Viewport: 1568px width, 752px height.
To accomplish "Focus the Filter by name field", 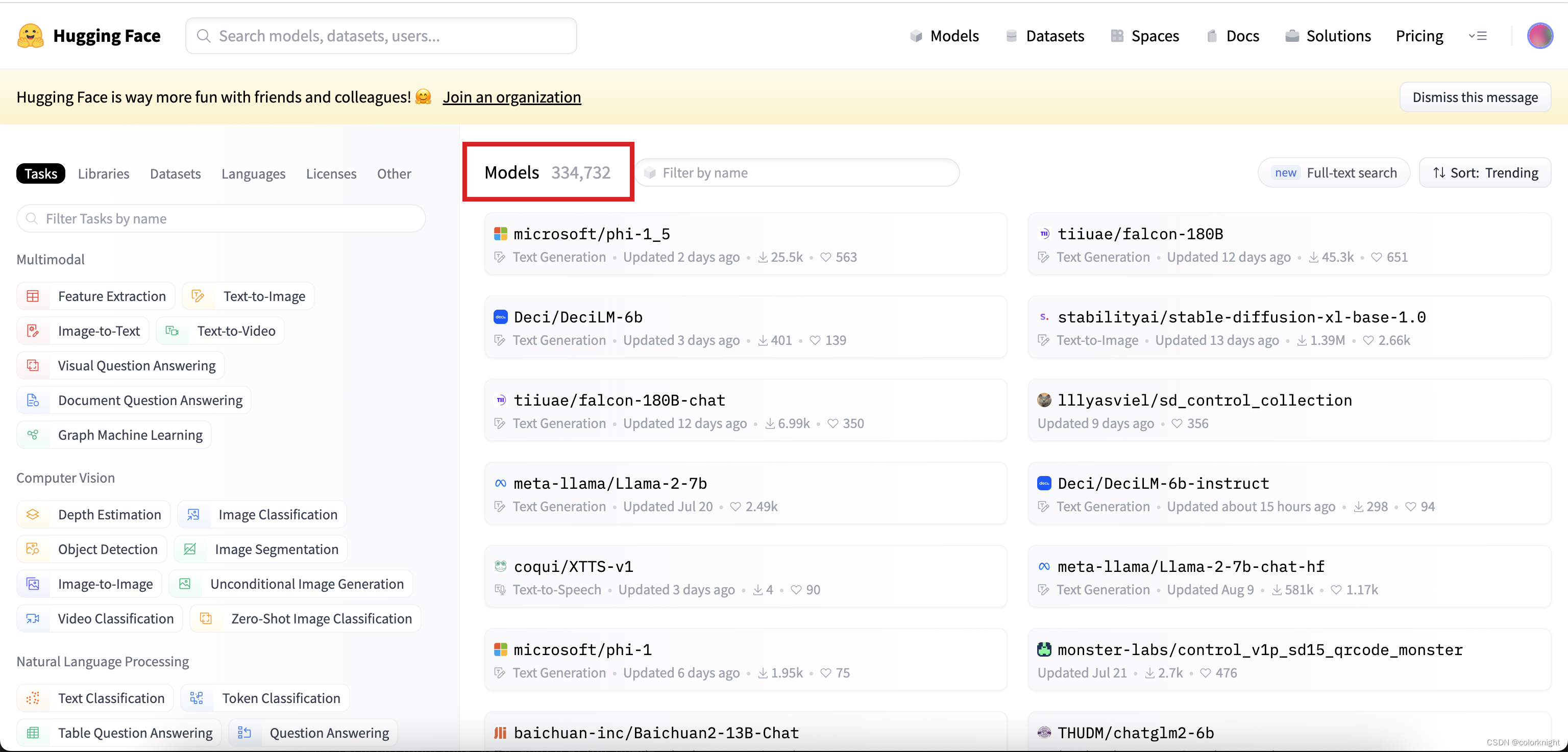I will point(797,173).
